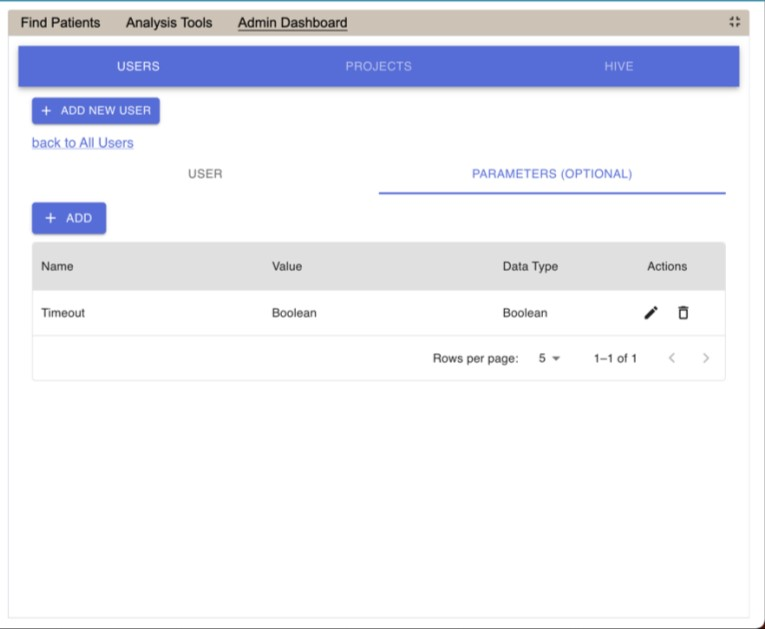Select the Admin Dashboard menu item

[x=292, y=22]
